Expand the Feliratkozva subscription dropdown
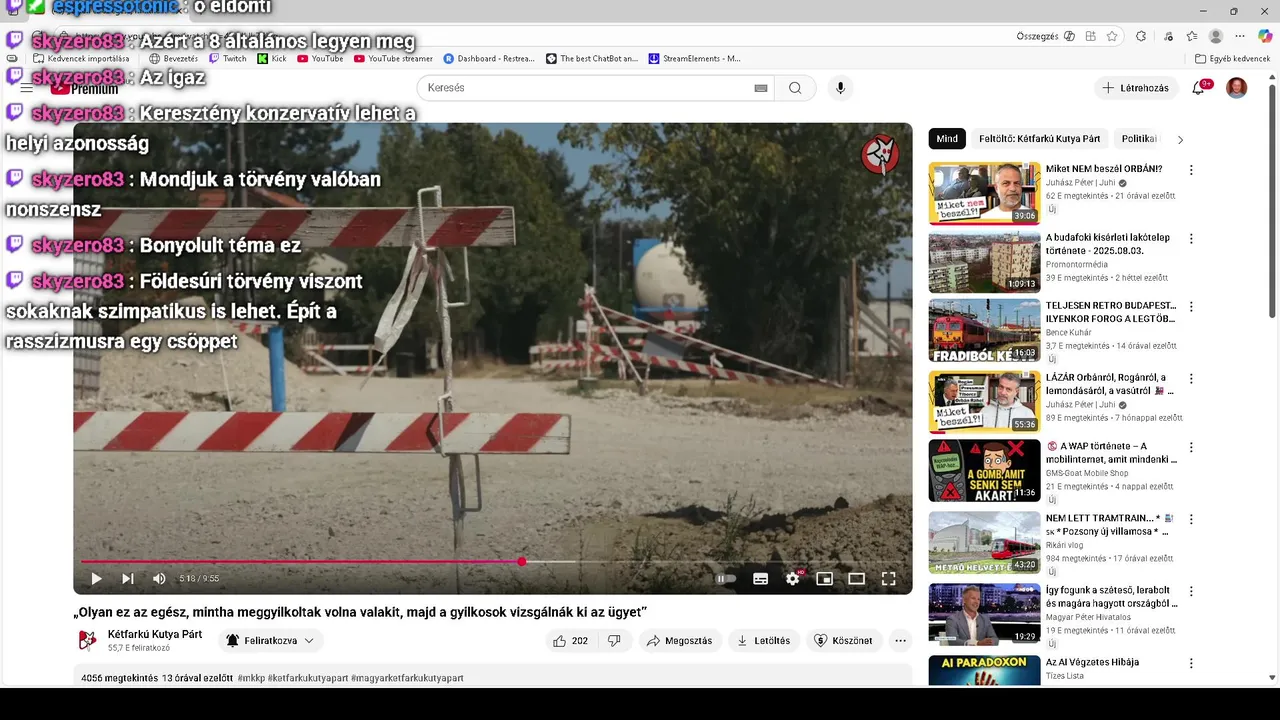 (269, 641)
